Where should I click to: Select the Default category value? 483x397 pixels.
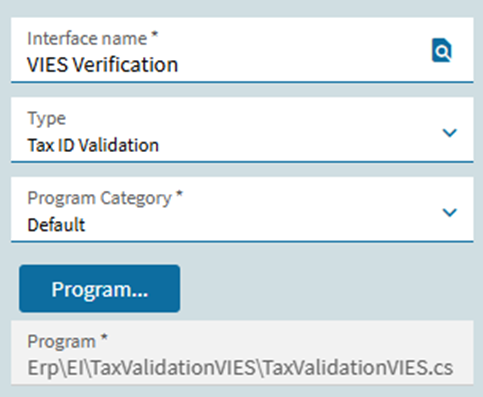pyautogui.click(x=56, y=225)
